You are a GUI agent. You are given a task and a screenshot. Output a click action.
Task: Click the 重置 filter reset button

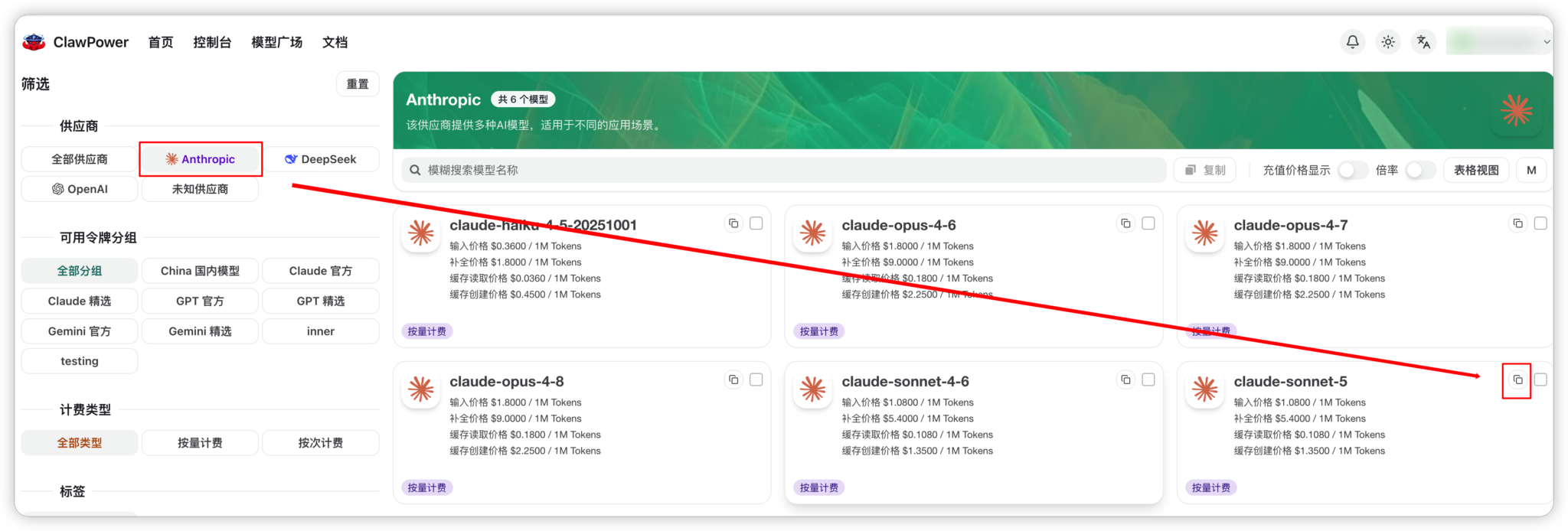[358, 84]
